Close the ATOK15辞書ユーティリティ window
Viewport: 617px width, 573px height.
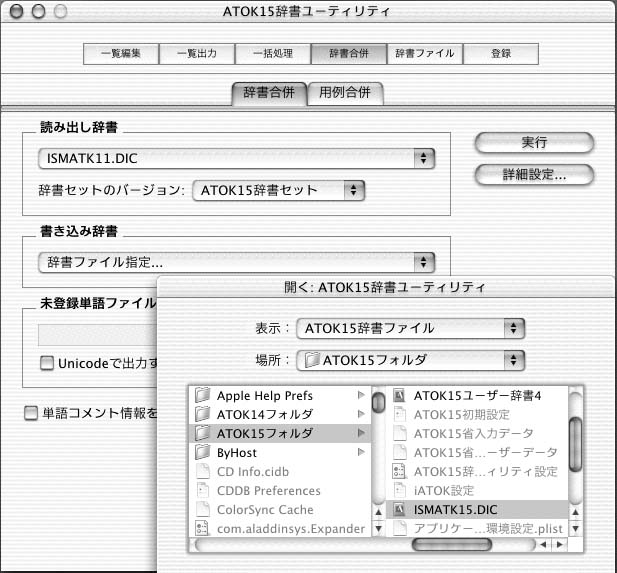coord(17,11)
